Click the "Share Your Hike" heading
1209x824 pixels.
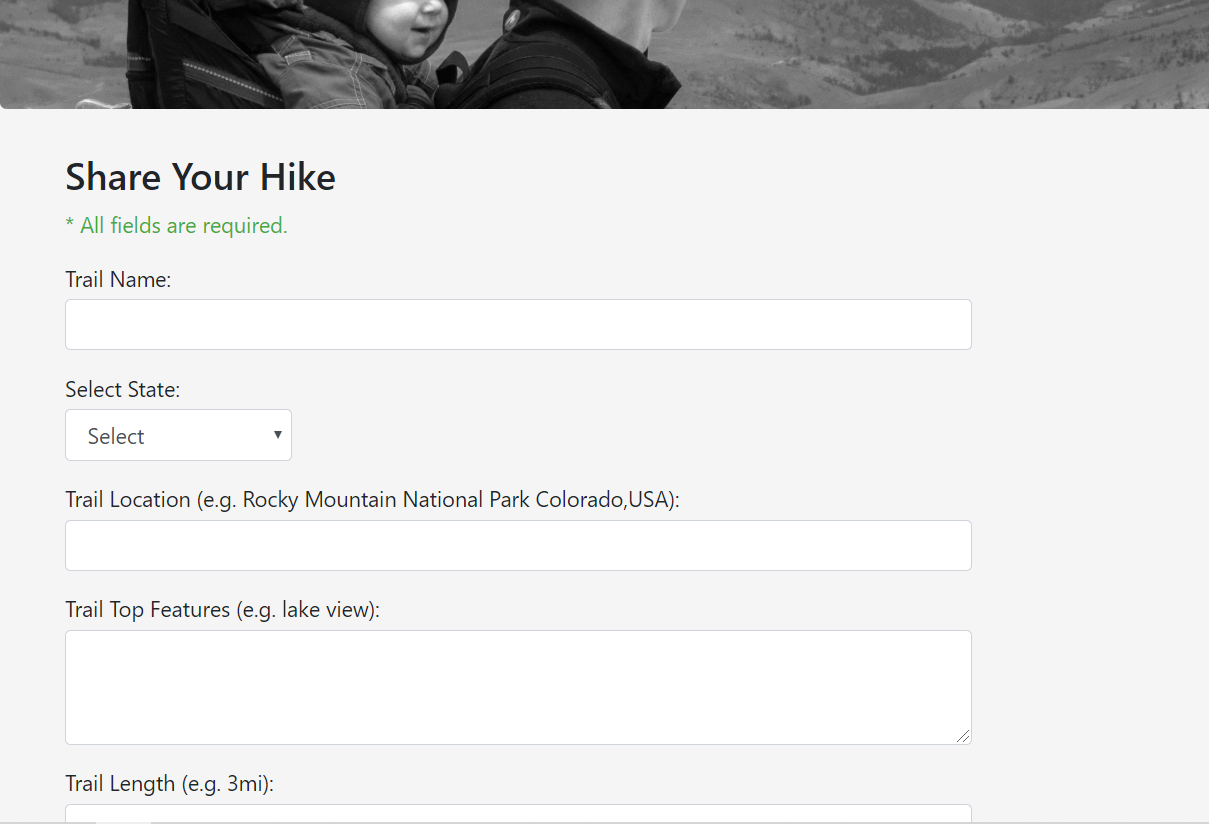tap(200, 177)
